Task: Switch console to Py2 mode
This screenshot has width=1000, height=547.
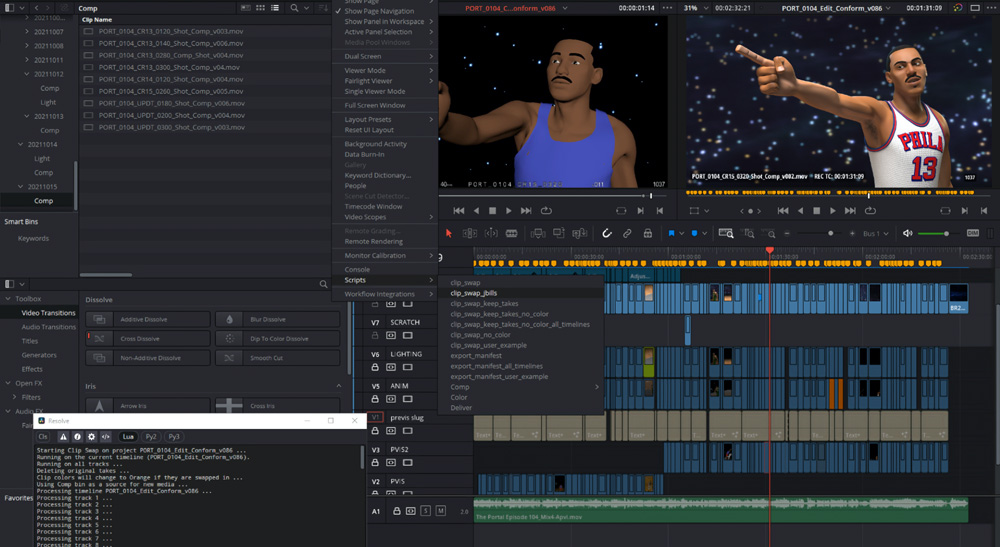Action: coord(151,437)
